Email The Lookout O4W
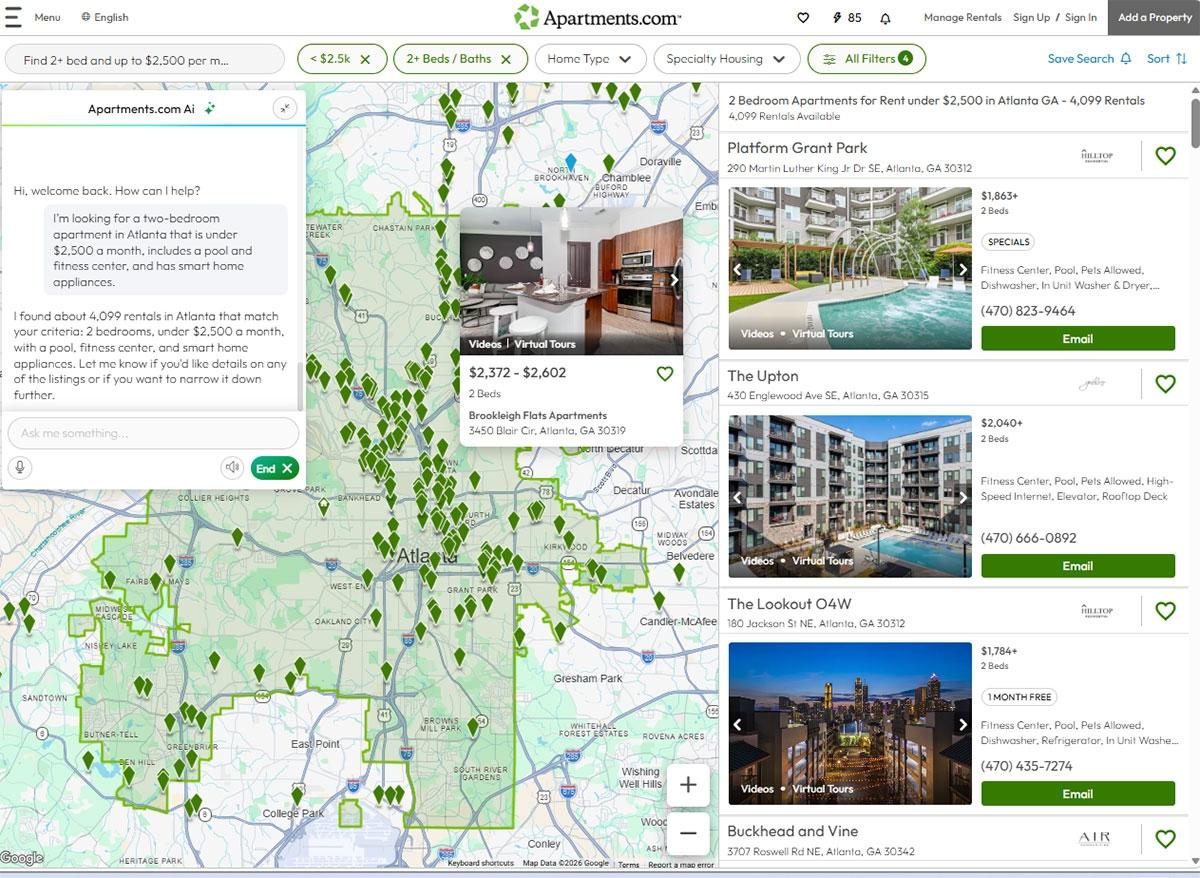This screenshot has height=878, width=1200. pyautogui.click(x=1078, y=793)
